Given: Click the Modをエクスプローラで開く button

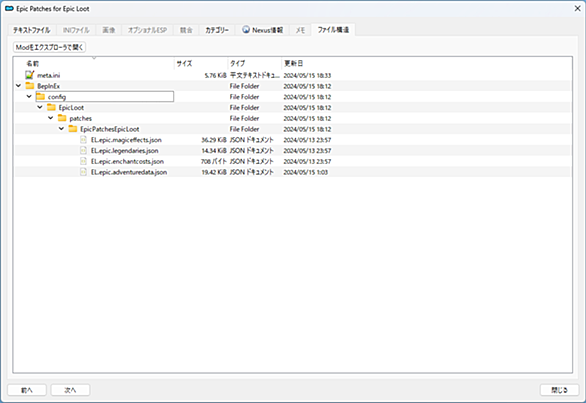Looking at the screenshot, I should click(49, 47).
